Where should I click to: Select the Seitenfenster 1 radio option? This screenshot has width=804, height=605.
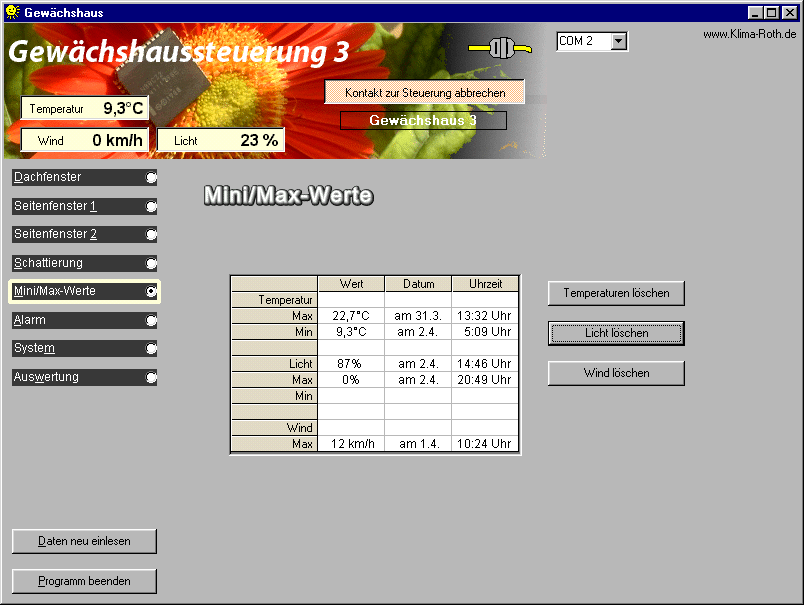(x=84, y=206)
